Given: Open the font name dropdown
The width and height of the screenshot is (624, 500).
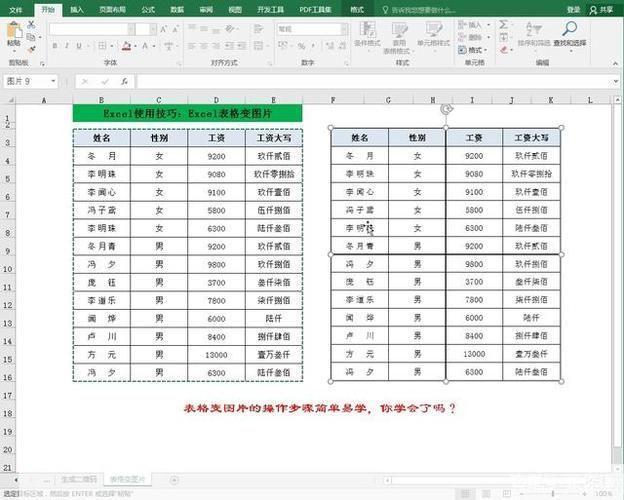Looking at the screenshot, I should [x=131, y=29].
